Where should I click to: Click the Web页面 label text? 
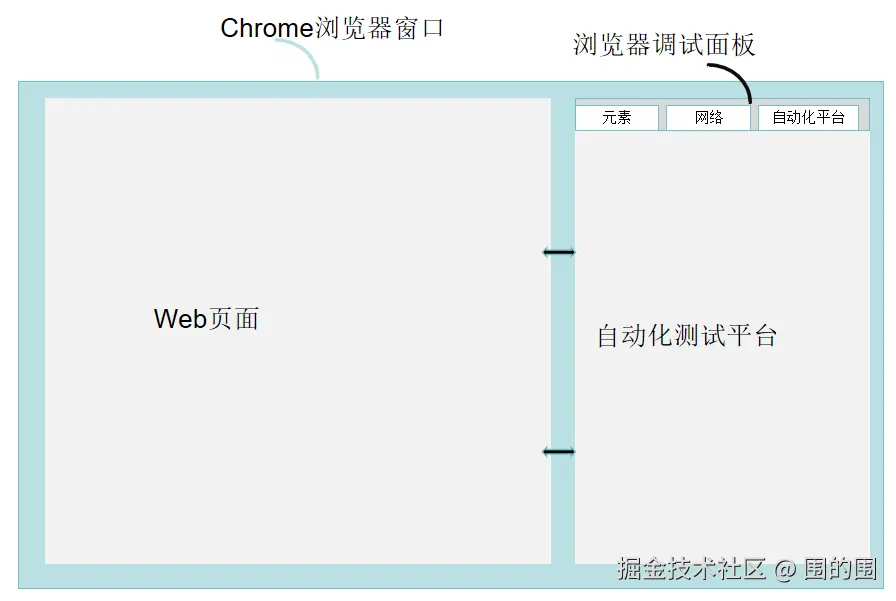(x=206, y=319)
